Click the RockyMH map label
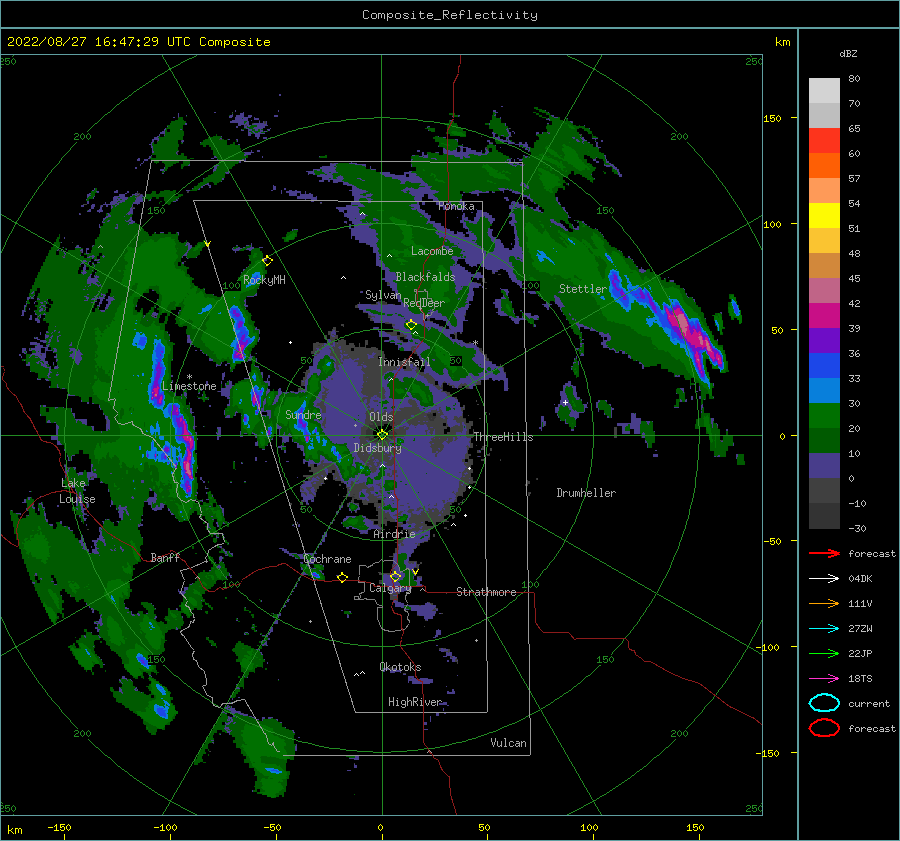 (264, 280)
